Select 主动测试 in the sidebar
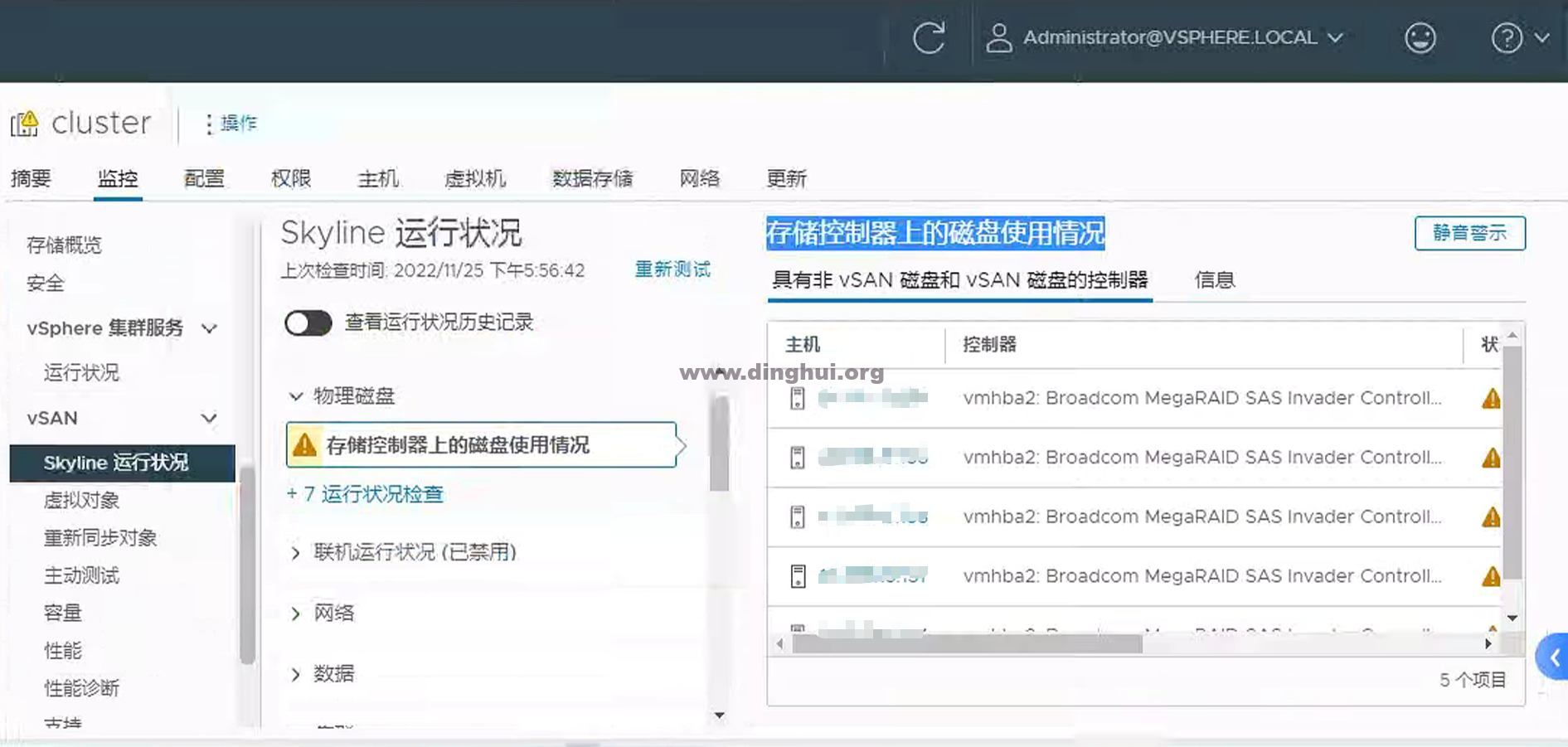The width and height of the screenshot is (1568, 747). [81, 575]
